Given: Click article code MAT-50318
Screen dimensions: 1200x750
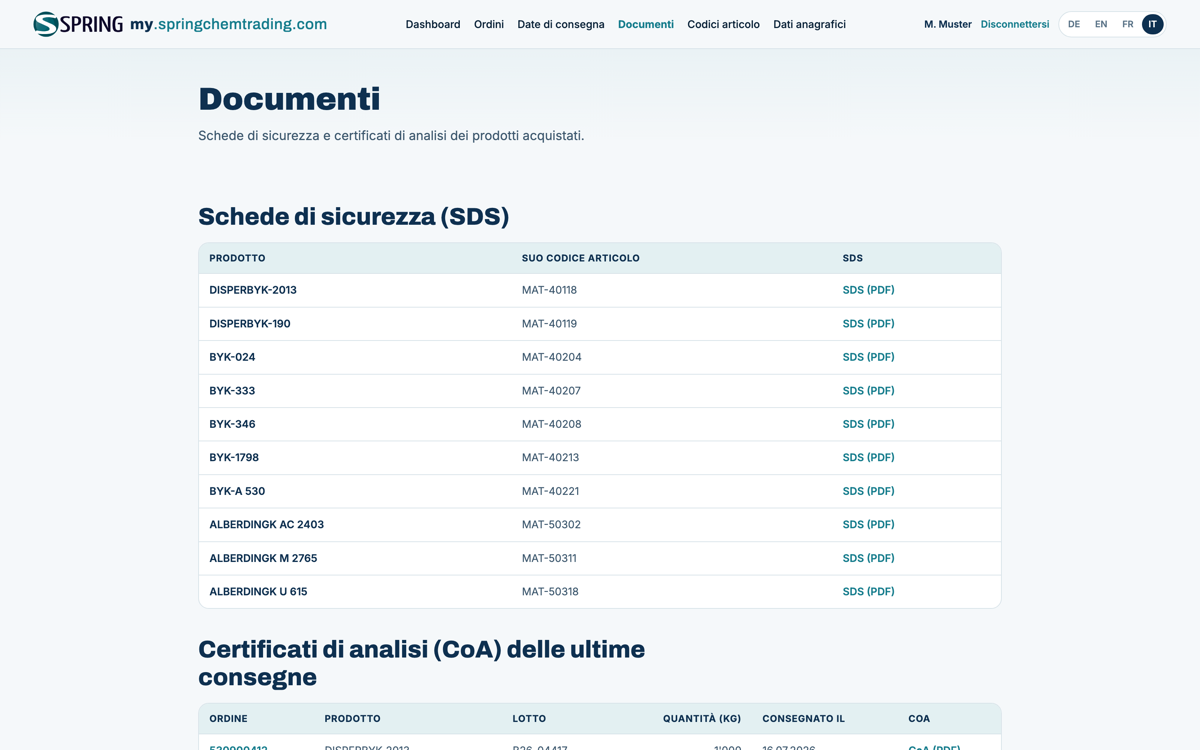Looking at the screenshot, I should 550,591.
